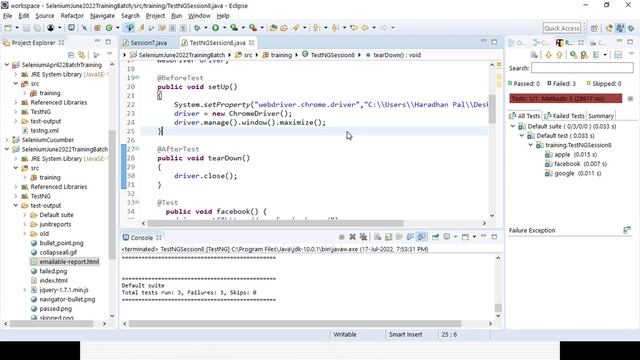Click Last Edit Location arrow icon
The width and height of the screenshot is (640, 360).
pos(354,28)
